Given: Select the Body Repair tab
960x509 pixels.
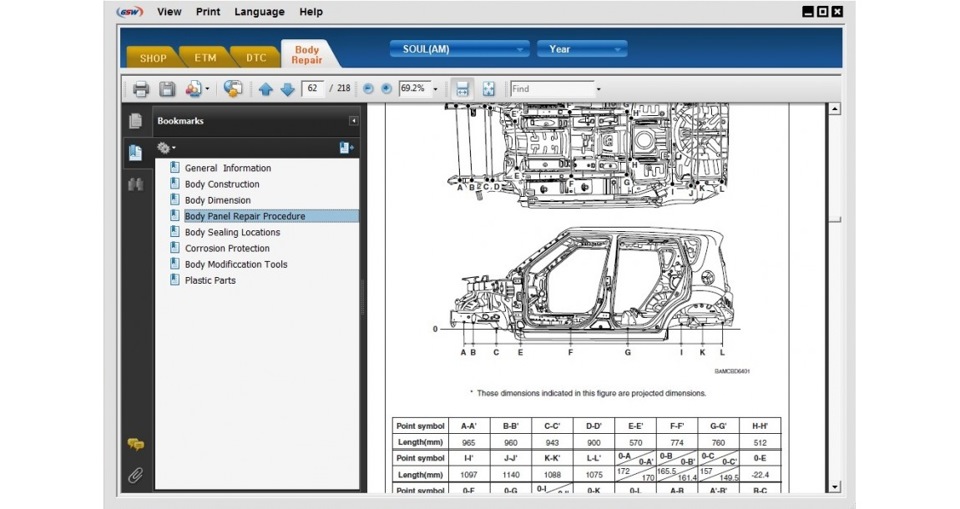Looking at the screenshot, I should (x=307, y=55).
